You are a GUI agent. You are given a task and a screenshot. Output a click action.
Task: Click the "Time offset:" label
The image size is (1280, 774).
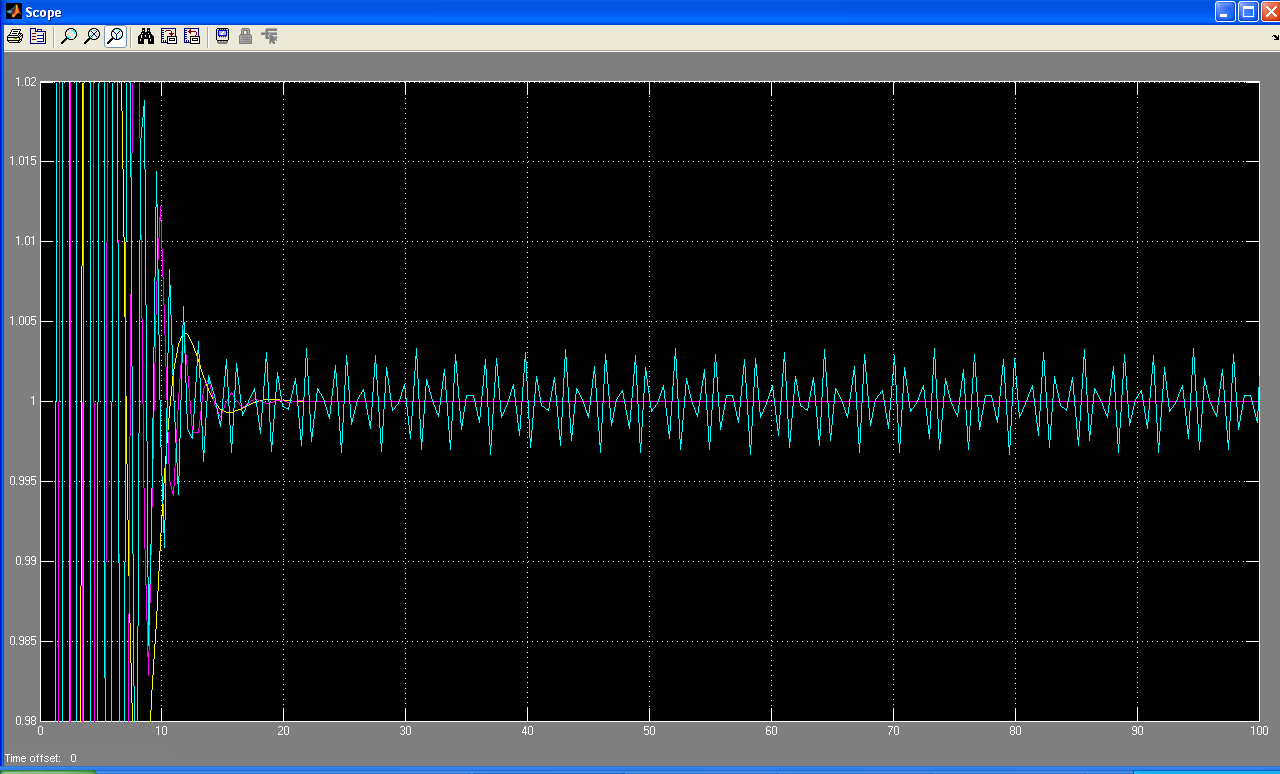32,759
